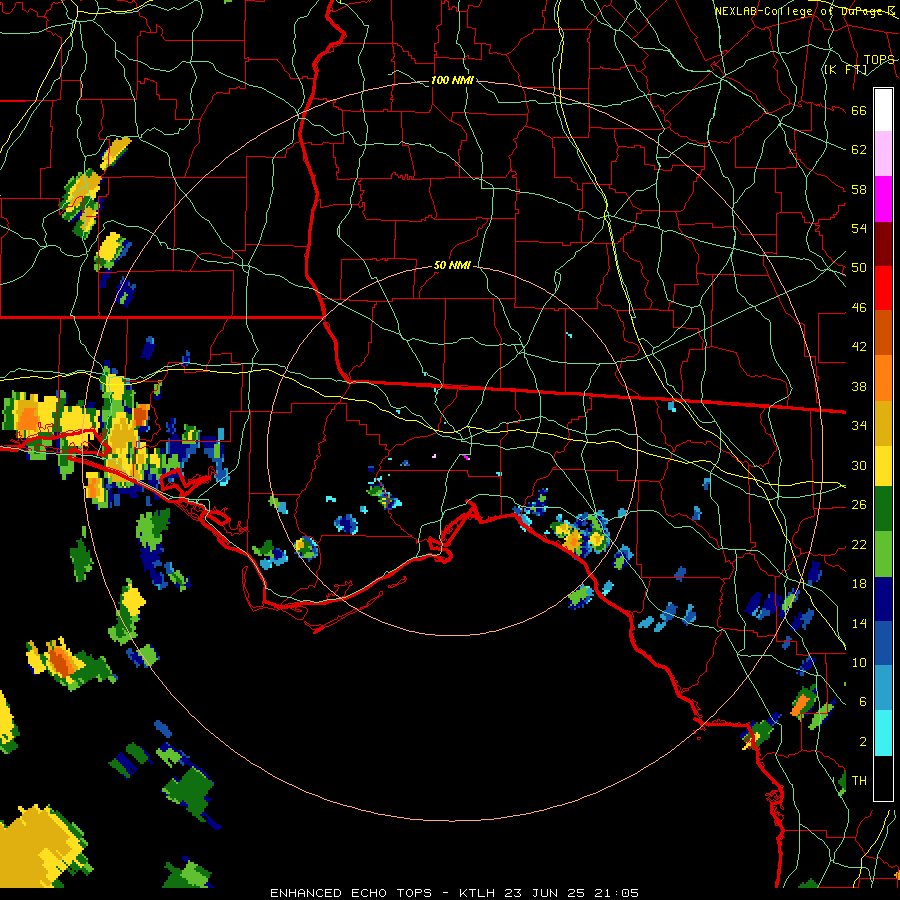Viewport: 900px width, 900px height.
Task: Click the dark red 54 kft legend swatch
Action: tap(883, 243)
